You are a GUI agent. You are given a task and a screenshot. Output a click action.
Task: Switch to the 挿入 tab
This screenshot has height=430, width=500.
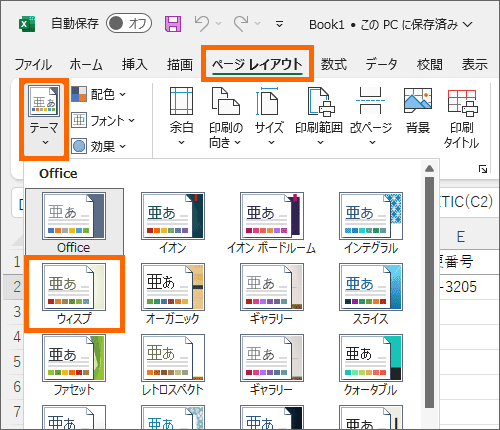click(x=135, y=64)
